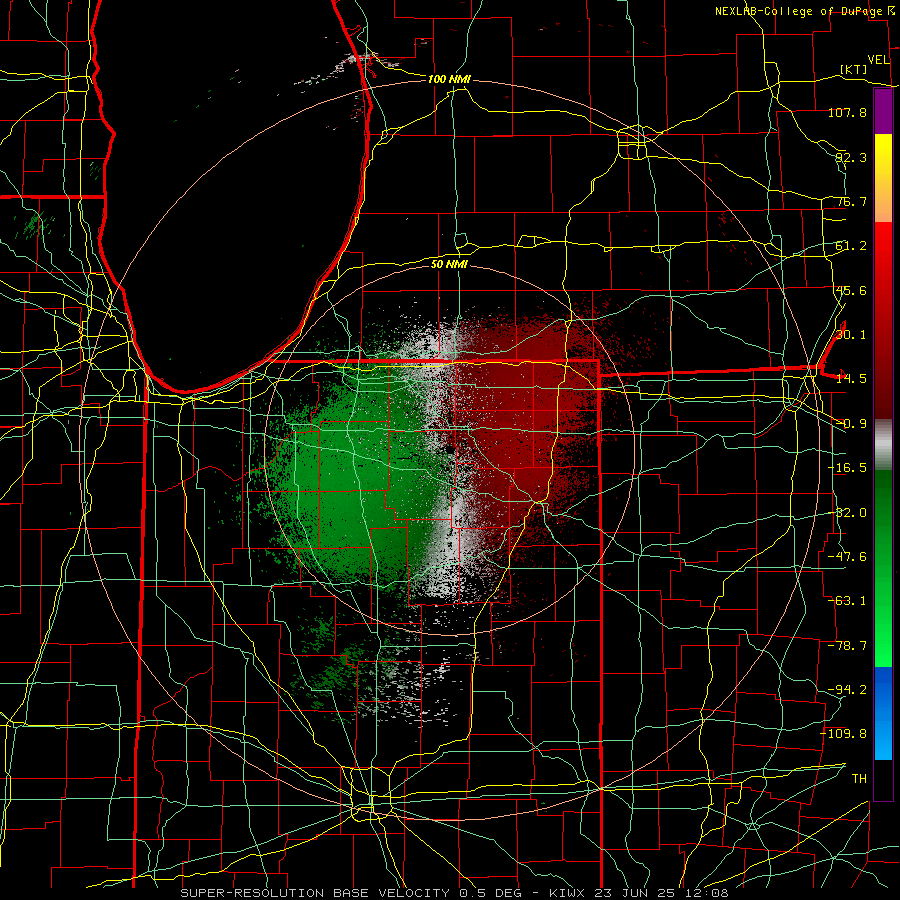Screen dimensions: 900x900
Task: Click the 14.5 velocity scale value
Action: (x=851, y=379)
